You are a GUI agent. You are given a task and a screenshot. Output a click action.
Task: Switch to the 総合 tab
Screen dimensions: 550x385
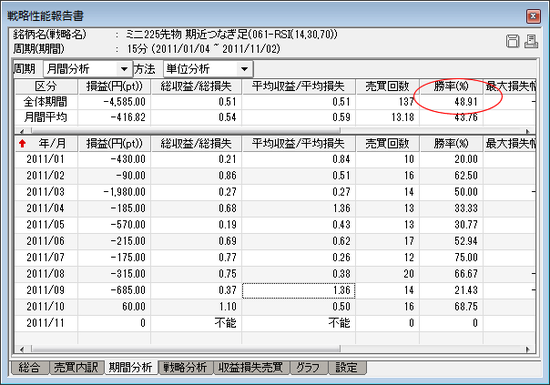click(30, 367)
